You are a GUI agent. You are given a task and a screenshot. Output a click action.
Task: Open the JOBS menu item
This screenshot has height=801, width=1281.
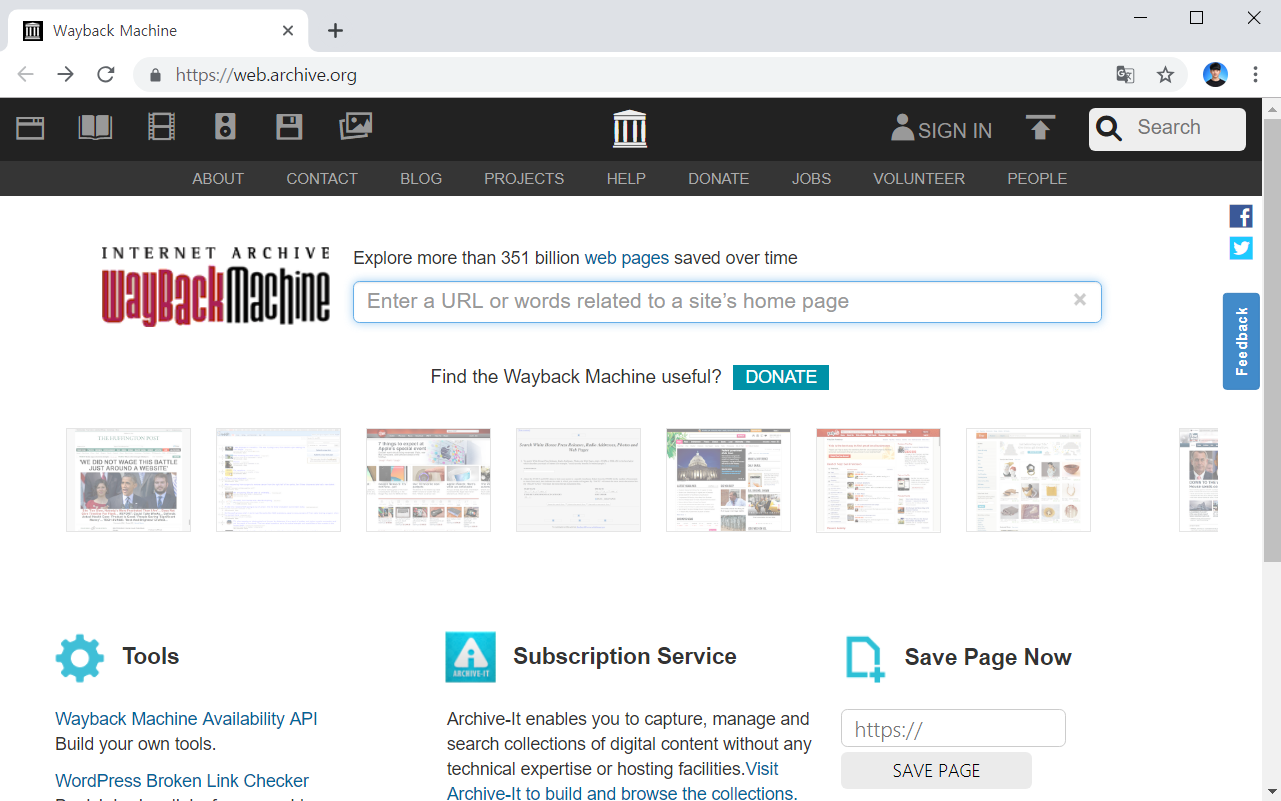tap(811, 179)
